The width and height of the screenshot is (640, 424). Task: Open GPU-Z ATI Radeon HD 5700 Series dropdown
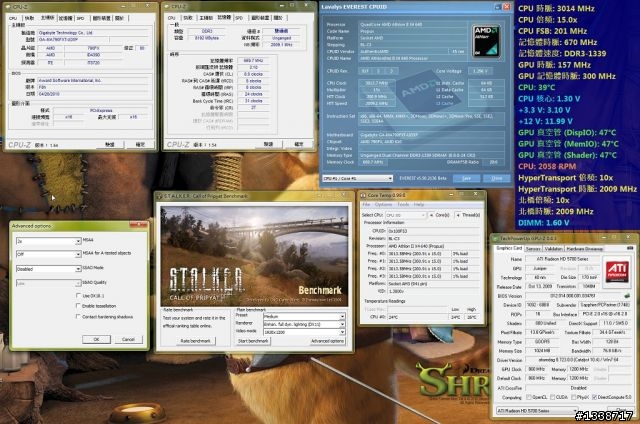[x=537, y=411]
